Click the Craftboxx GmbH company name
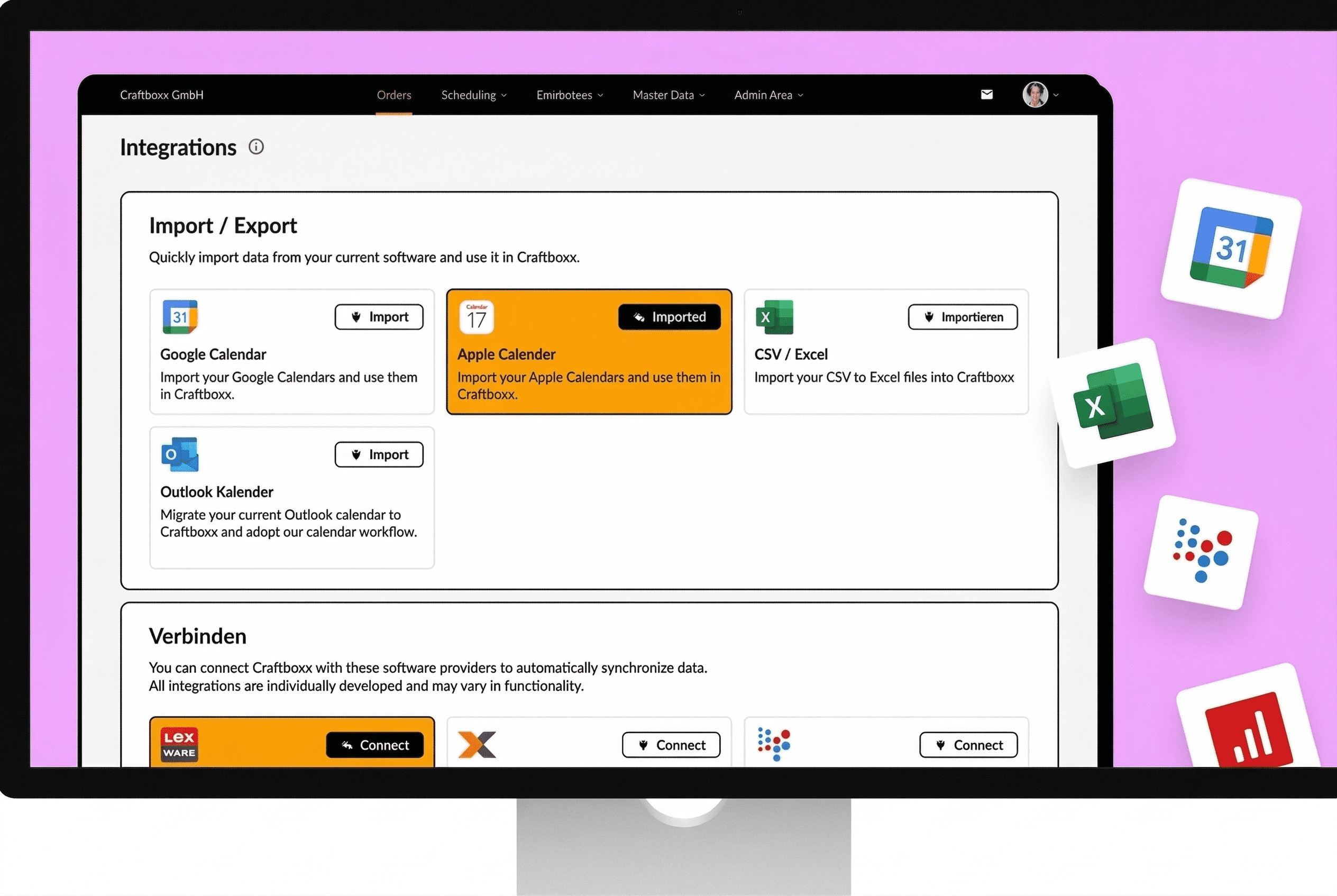The image size is (1337, 896). [x=162, y=95]
